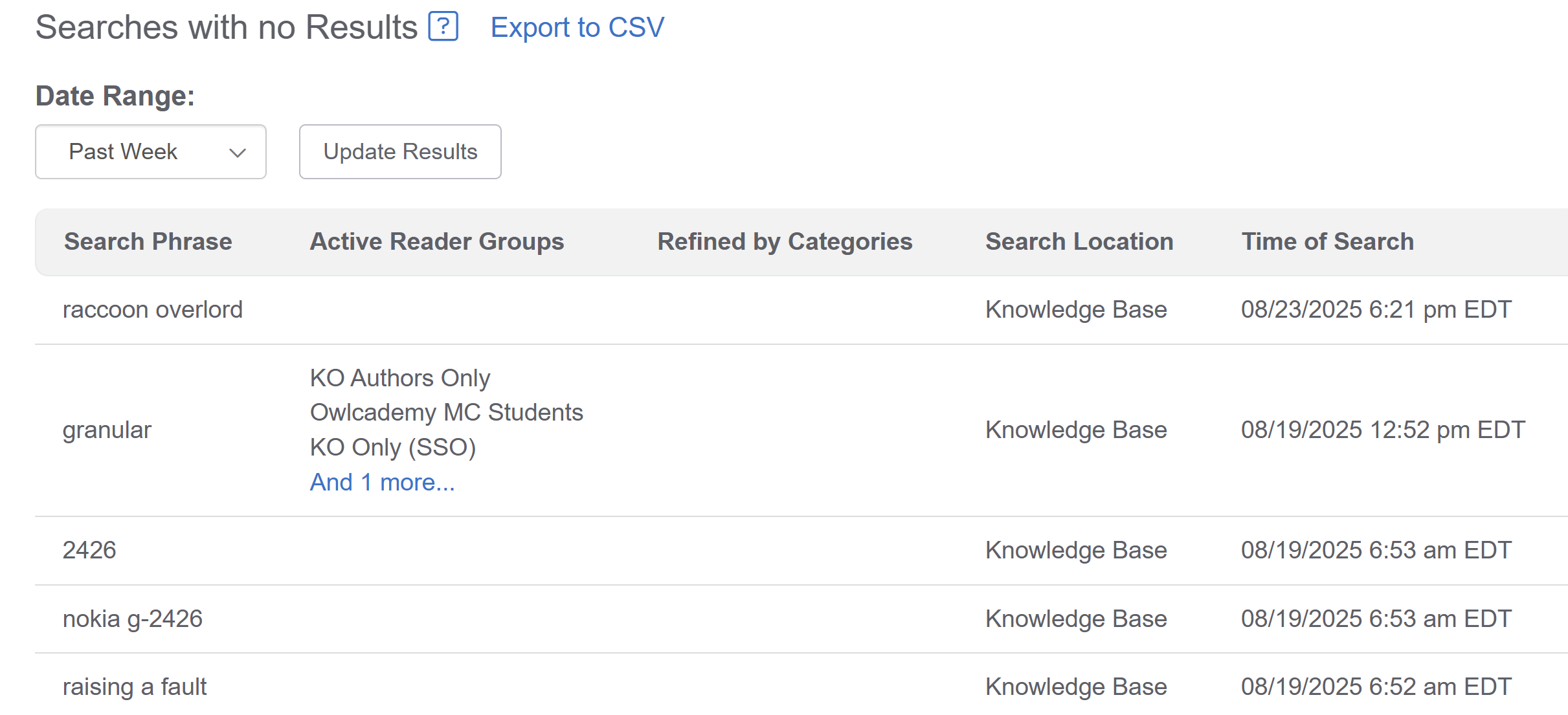This screenshot has height=715, width=1568.
Task: Click the 08/23/2025 6:21 pm timestamp
Action: pyautogui.click(x=1376, y=309)
